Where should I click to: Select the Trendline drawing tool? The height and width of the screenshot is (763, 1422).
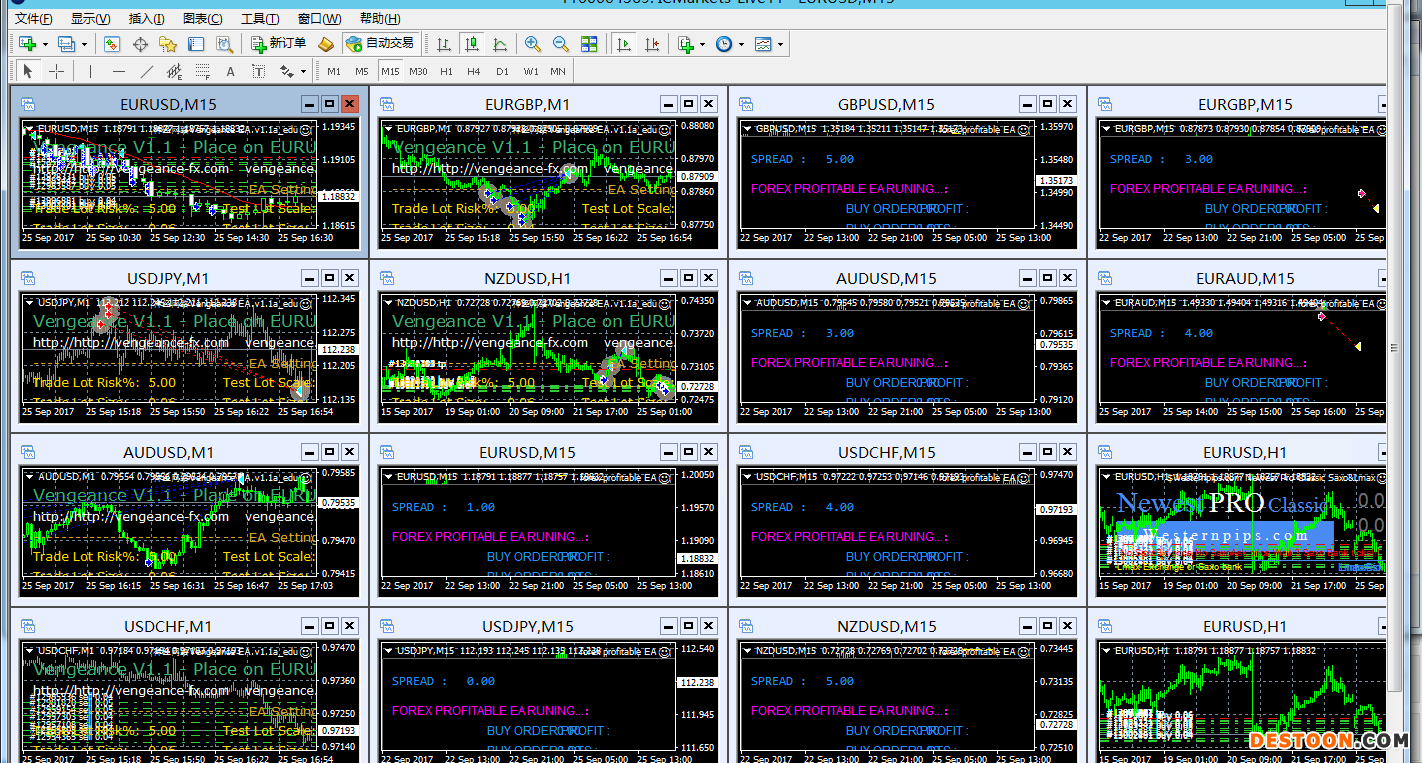pos(147,71)
